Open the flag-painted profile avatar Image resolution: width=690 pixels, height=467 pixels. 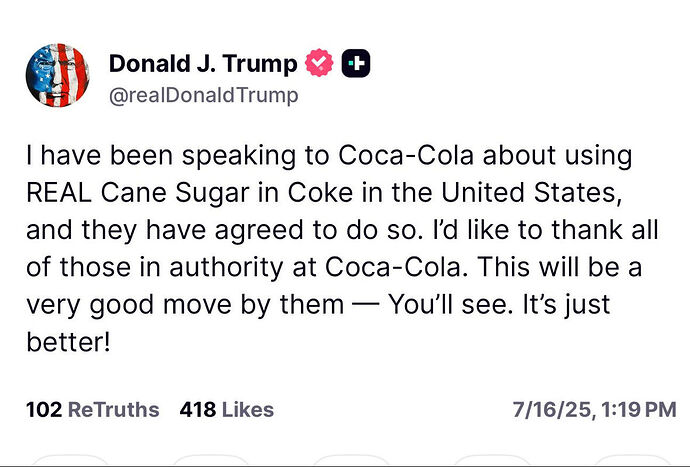57,75
